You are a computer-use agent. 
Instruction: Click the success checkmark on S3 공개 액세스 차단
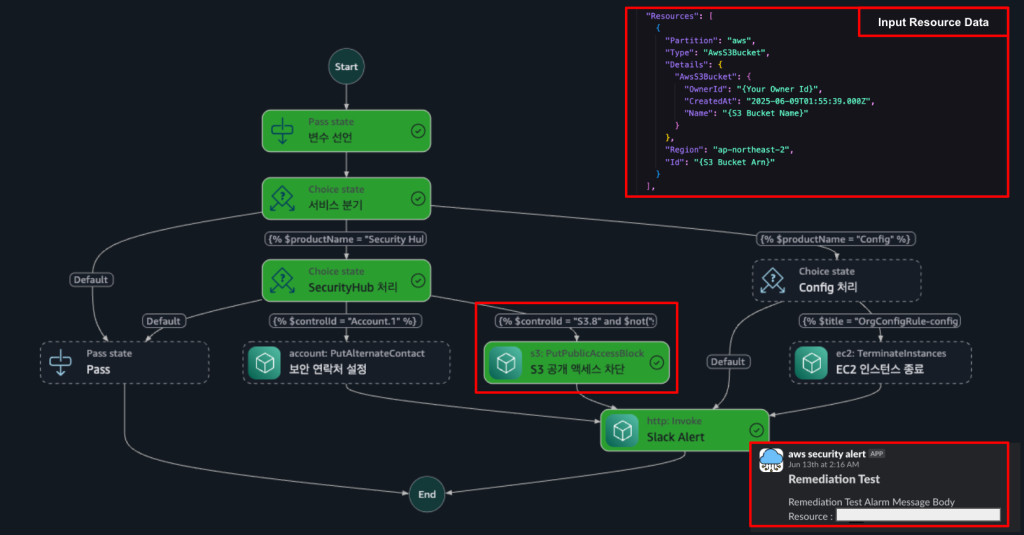tap(657, 363)
